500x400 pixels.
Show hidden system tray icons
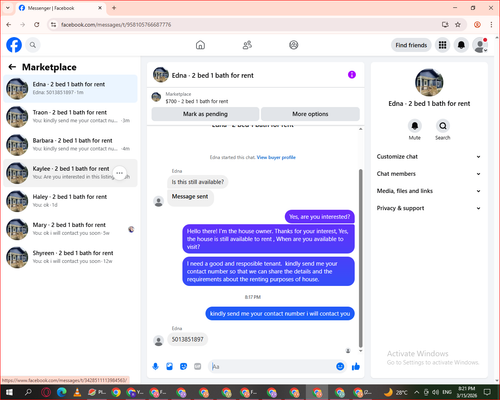pos(417,392)
